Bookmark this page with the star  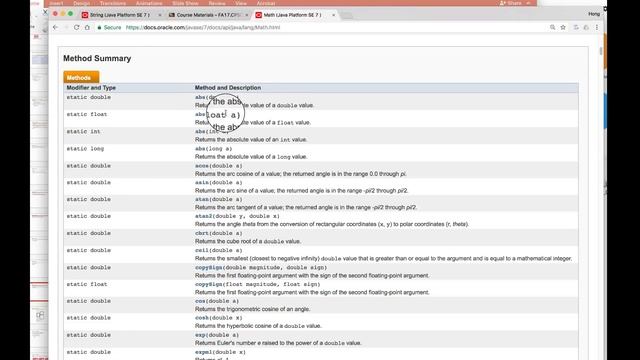click(x=563, y=27)
